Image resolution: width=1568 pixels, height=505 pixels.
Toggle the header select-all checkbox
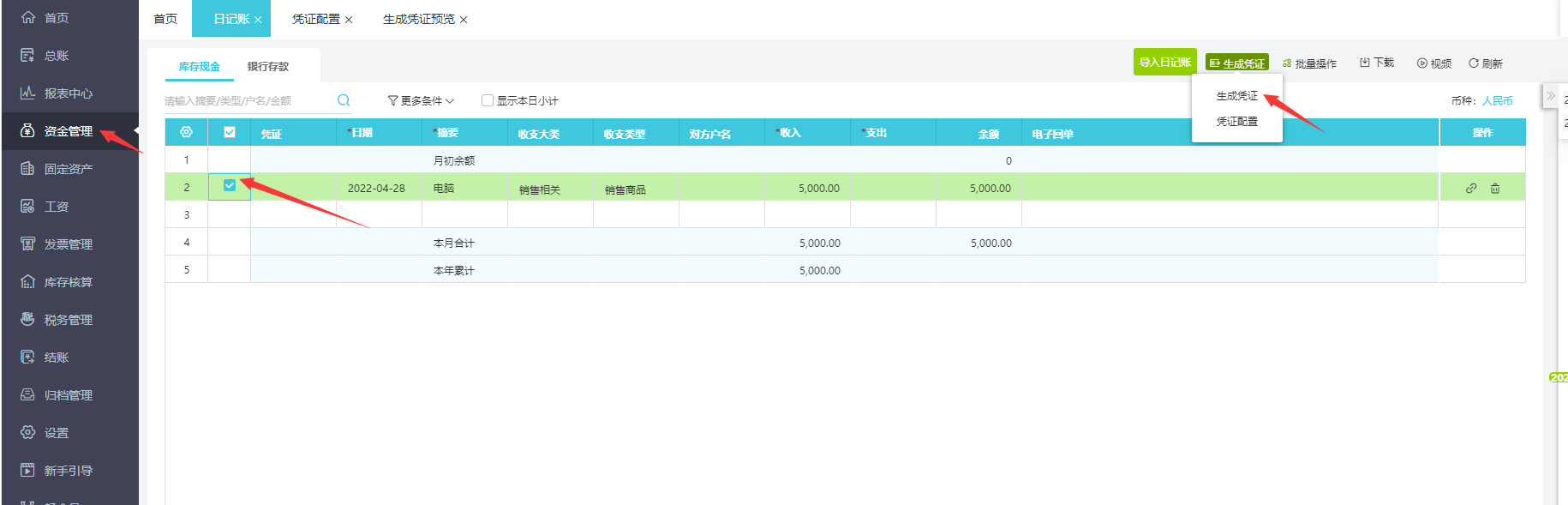230,132
